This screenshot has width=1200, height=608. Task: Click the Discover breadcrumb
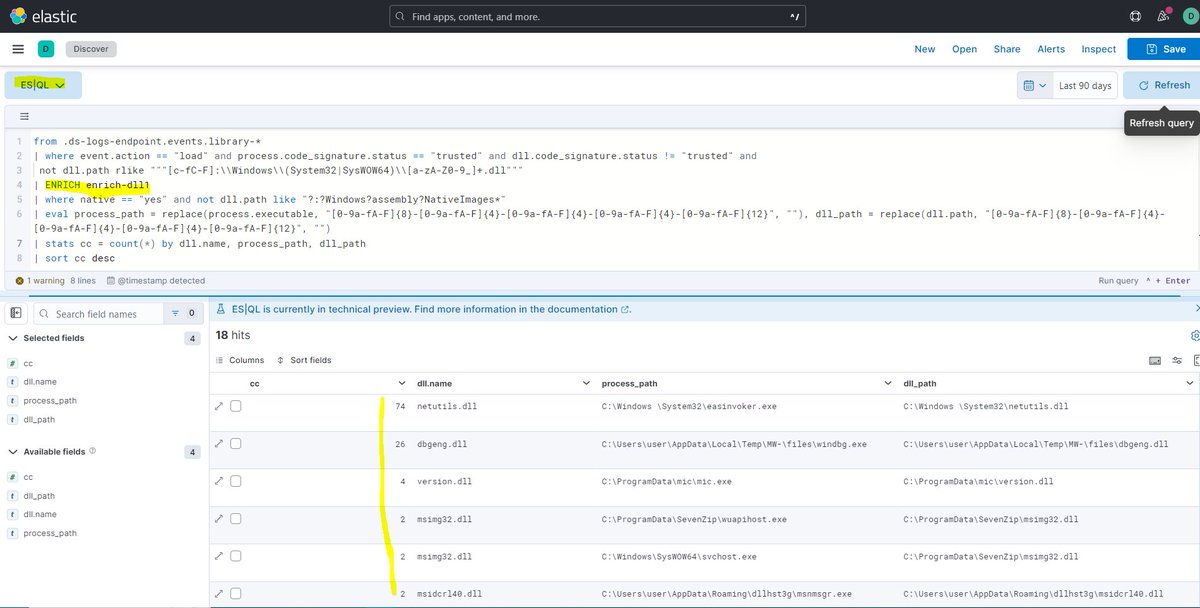click(x=92, y=49)
